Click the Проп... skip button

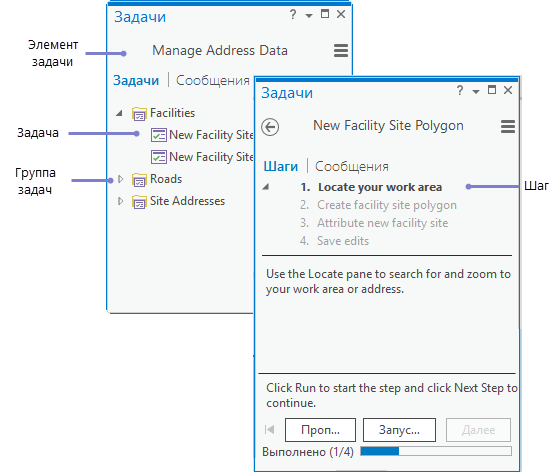[320, 430]
